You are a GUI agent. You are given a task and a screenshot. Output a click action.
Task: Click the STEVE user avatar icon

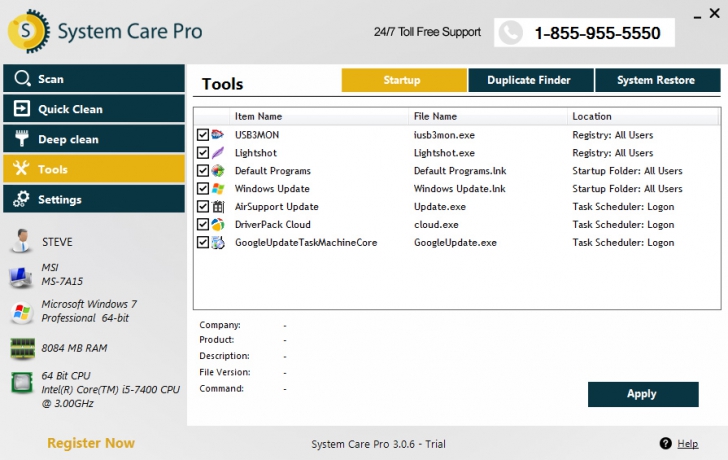[21, 240]
